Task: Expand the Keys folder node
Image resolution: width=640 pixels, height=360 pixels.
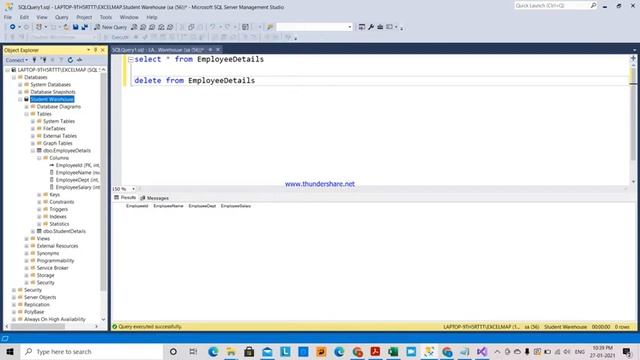Action: [x=40, y=195]
